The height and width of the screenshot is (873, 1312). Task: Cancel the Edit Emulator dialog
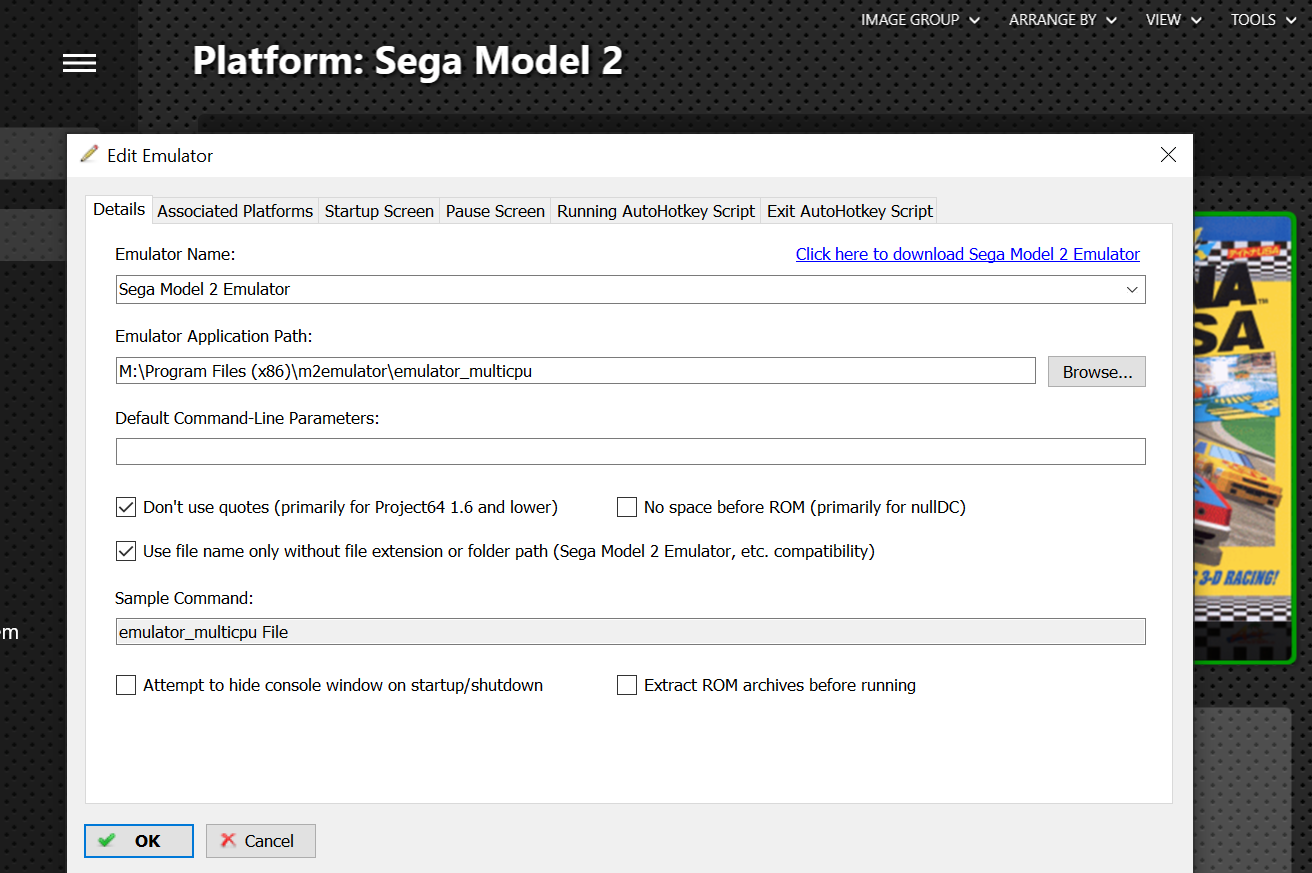point(261,841)
